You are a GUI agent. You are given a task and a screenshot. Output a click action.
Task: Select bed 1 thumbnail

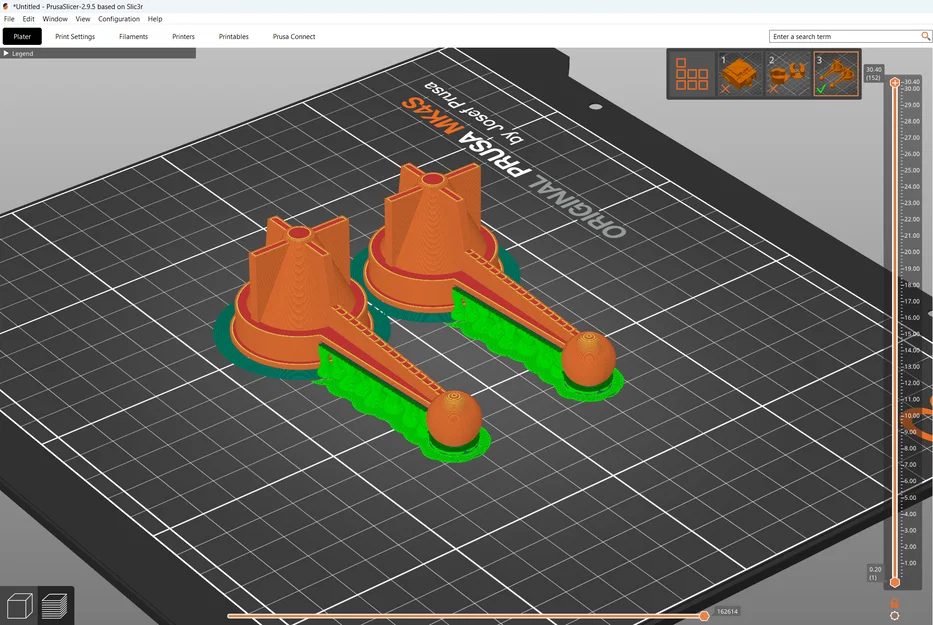click(x=740, y=74)
